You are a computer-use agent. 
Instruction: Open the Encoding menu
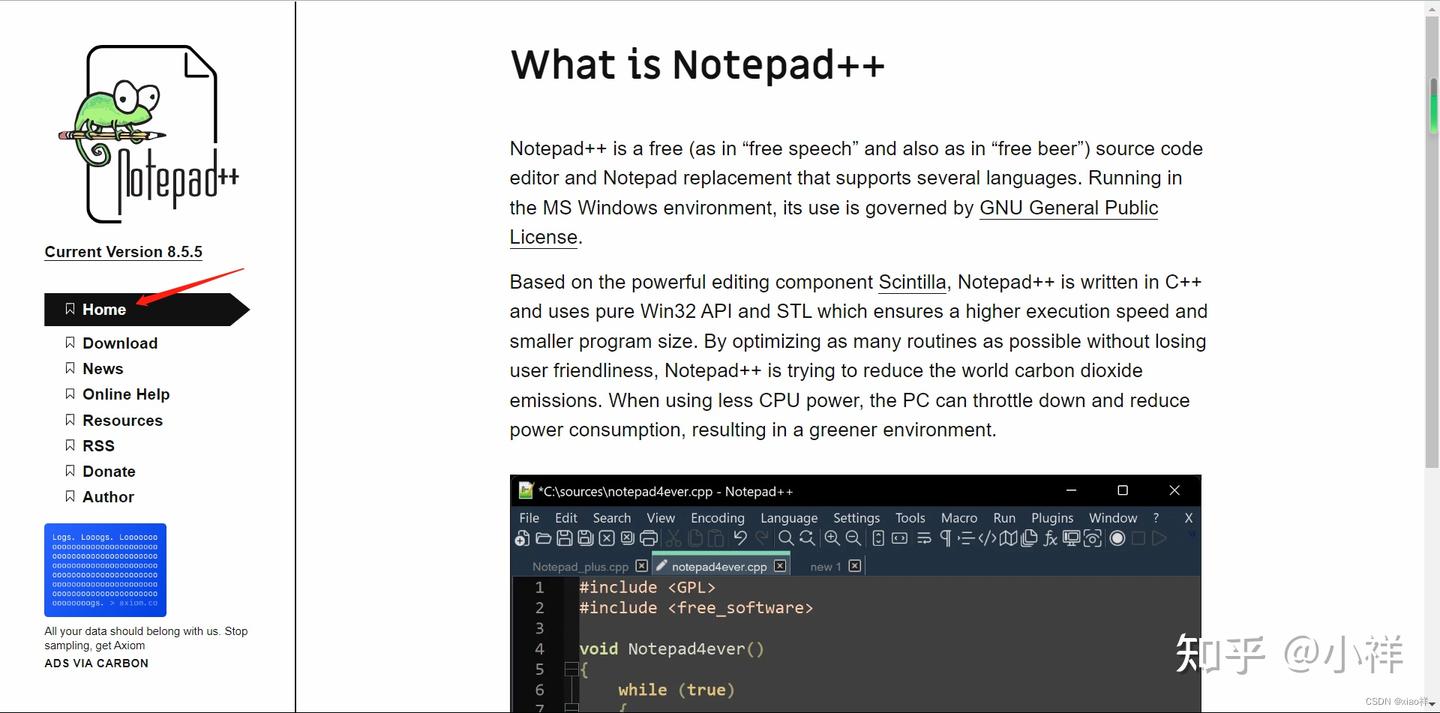coord(717,518)
